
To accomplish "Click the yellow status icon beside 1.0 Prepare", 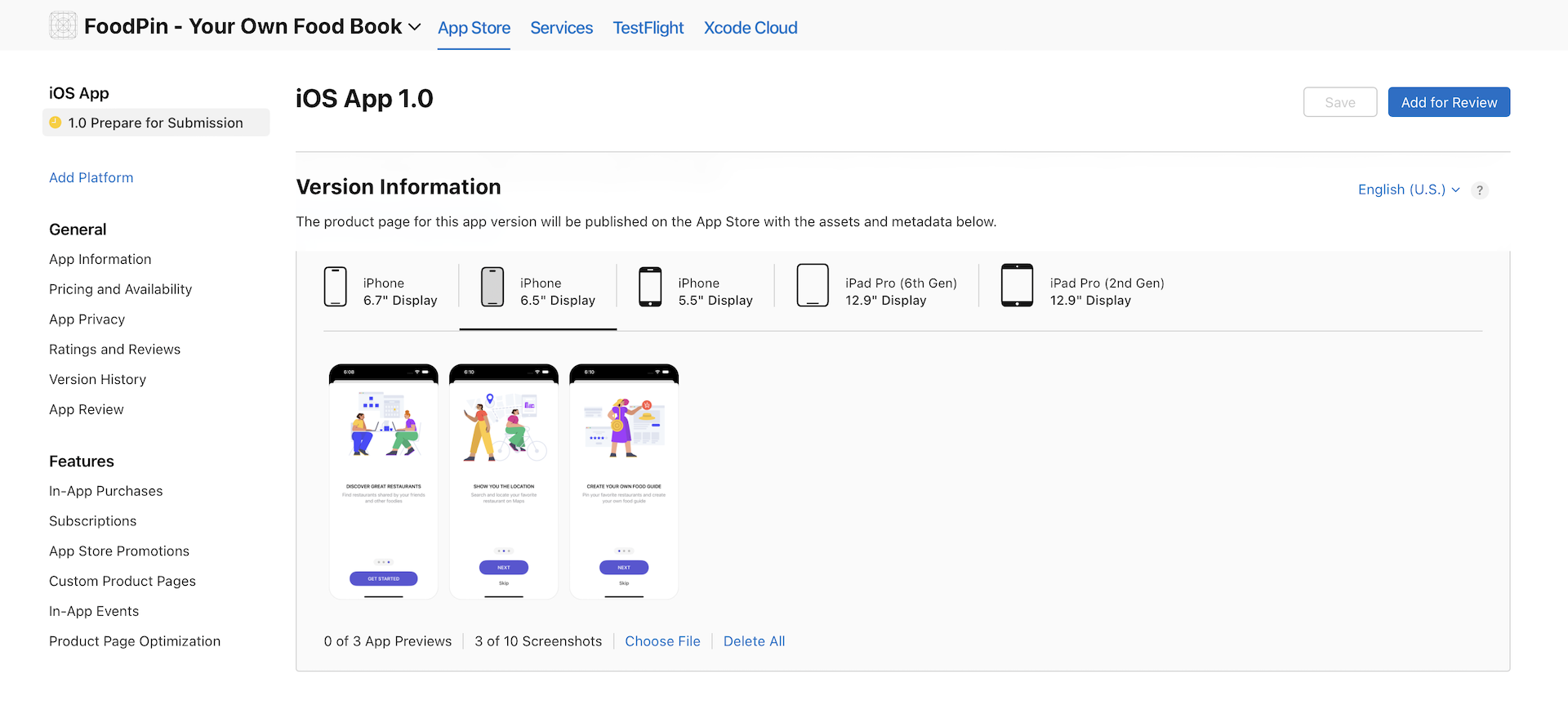I will (56, 123).
